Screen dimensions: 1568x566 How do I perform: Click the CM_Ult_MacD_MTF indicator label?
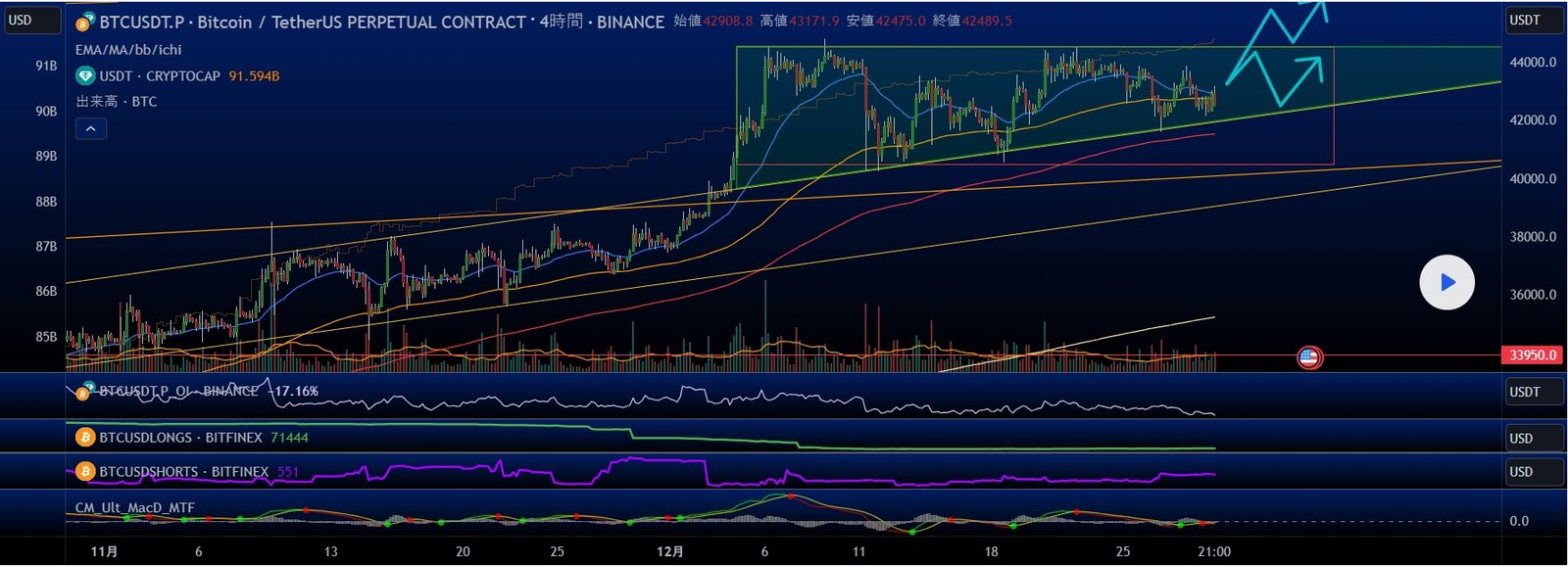(x=135, y=507)
